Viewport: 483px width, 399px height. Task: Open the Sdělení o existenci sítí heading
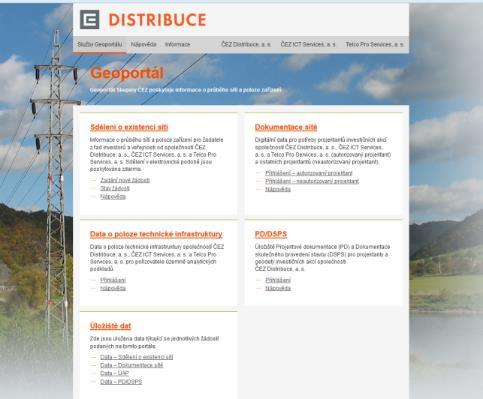[129, 127]
